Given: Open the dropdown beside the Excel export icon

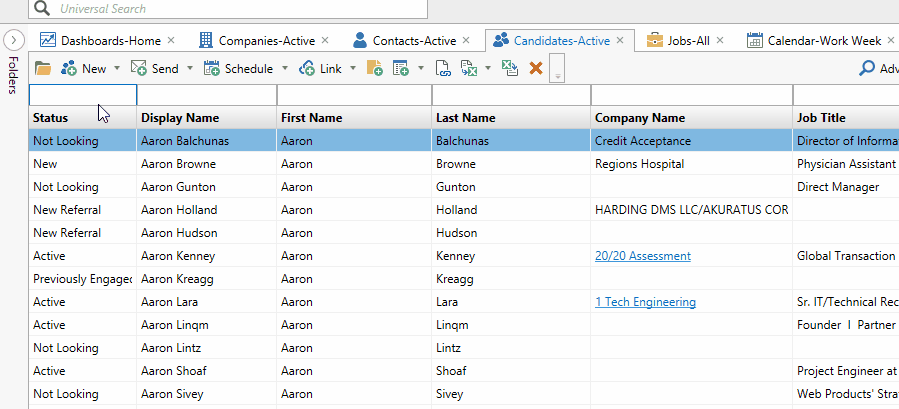Looking at the screenshot, I should pyautogui.click(x=488, y=68).
